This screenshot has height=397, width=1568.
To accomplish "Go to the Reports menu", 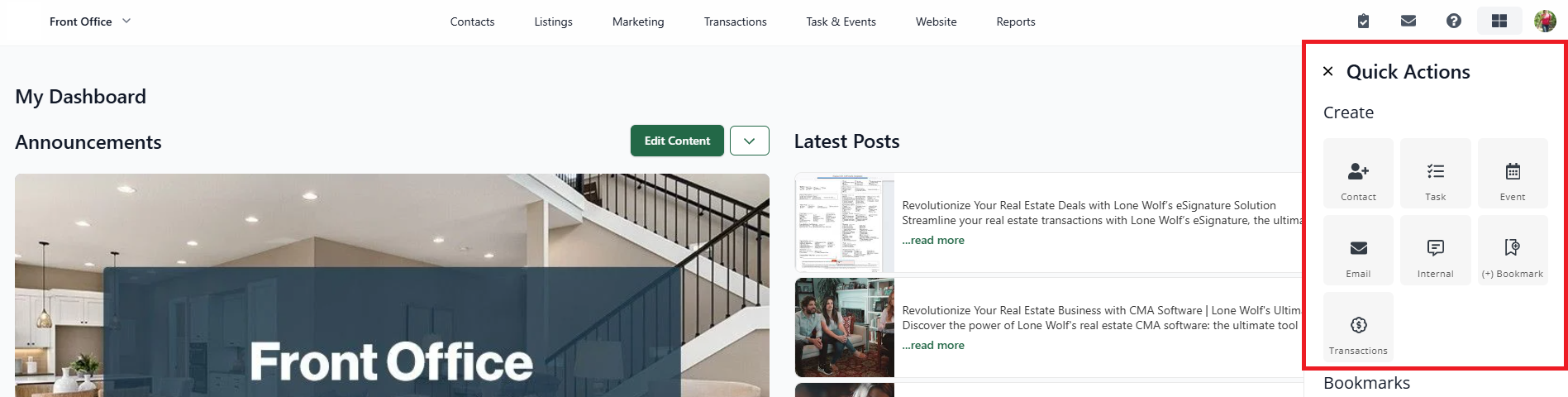I will pos(1016,22).
